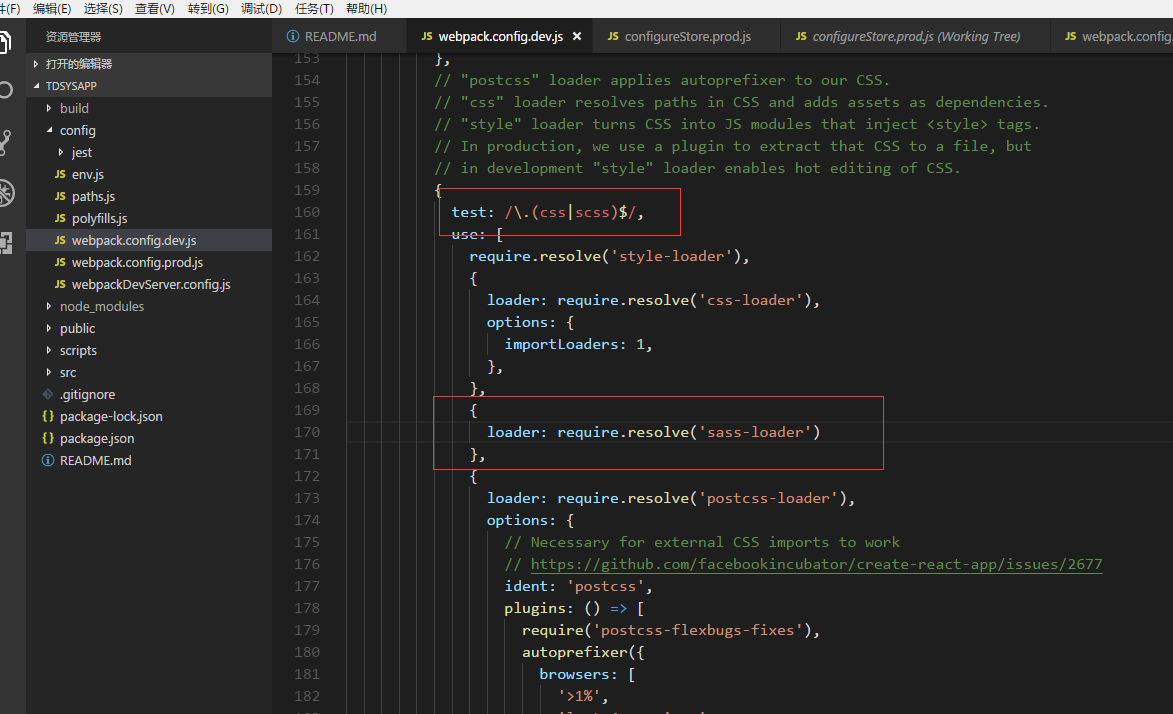The width and height of the screenshot is (1173, 714).
Task: Click JS icon of webpack.config.prod.js in tree
Action: pyautogui.click(x=60, y=263)
